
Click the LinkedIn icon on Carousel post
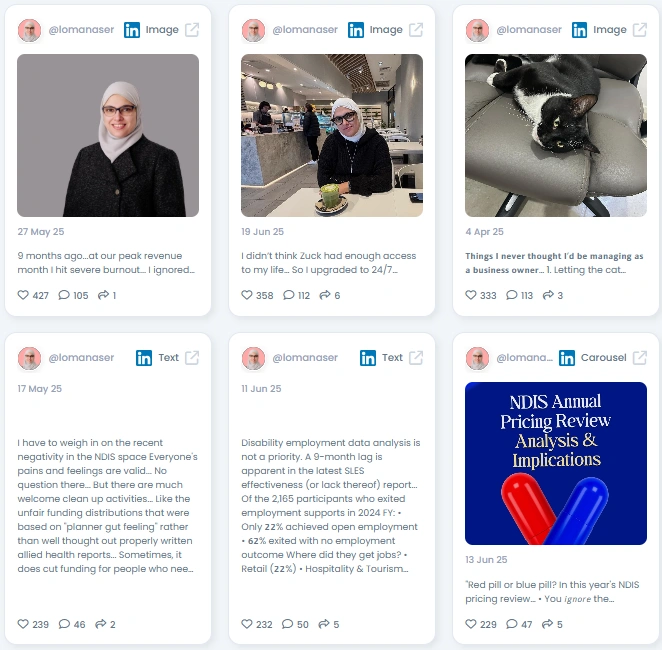pyautogui.click(x=567, y=358)
